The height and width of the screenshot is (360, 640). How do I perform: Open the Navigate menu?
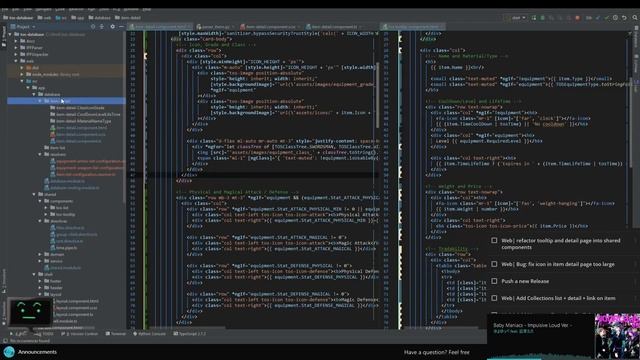point(43,9)
